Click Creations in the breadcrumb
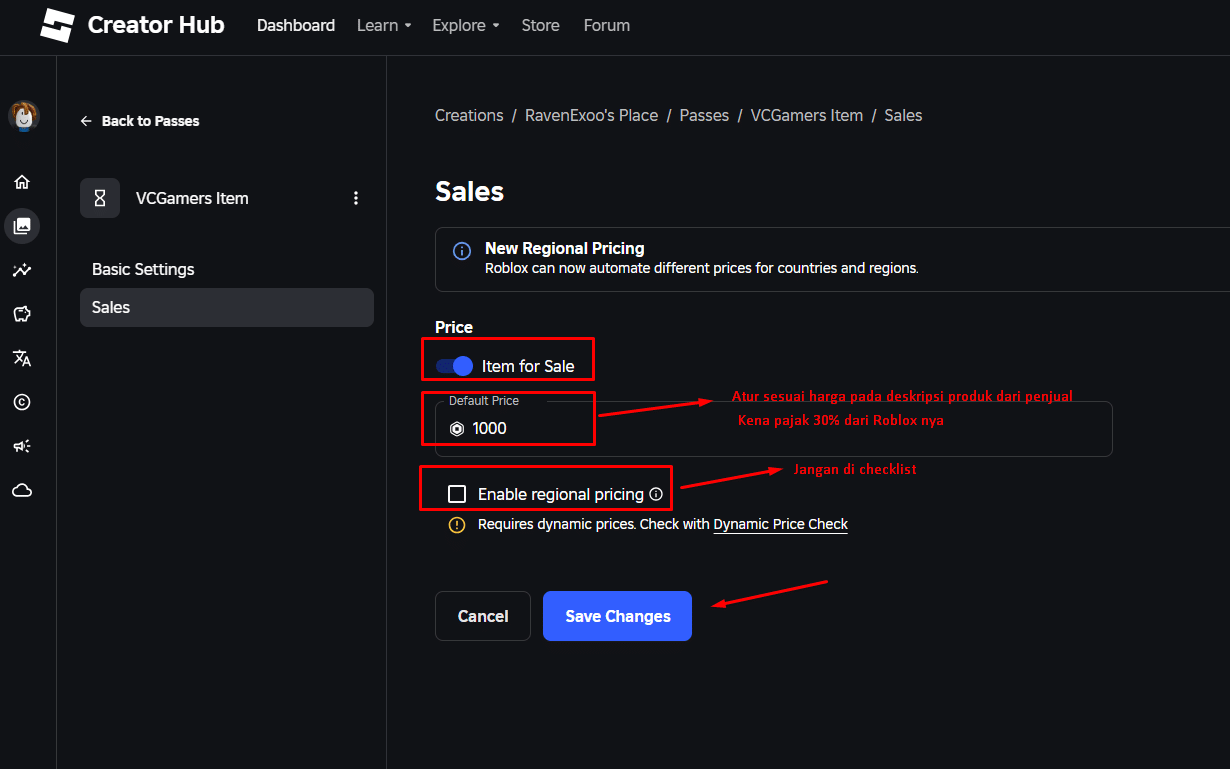Viewport: 1230px width, 769px height. click(x=469, y=115)
